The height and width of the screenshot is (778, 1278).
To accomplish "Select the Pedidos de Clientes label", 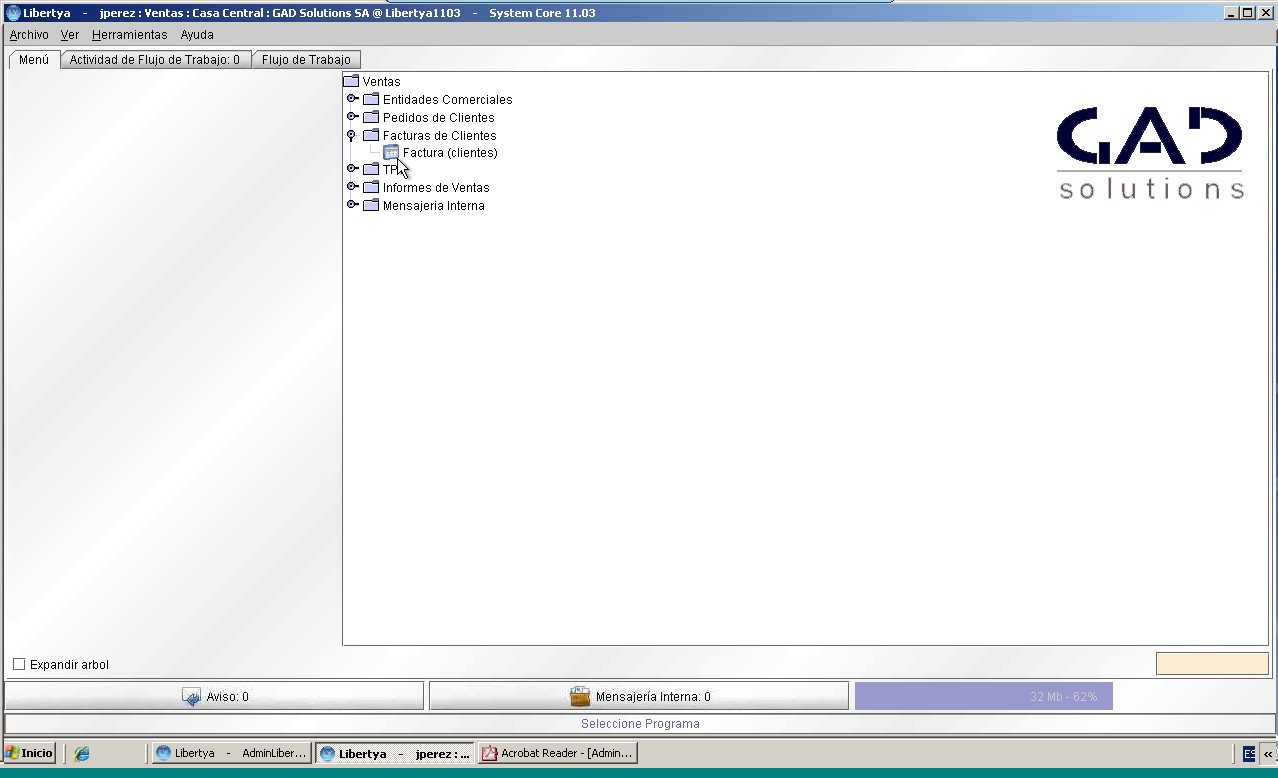I will point(439,118).
